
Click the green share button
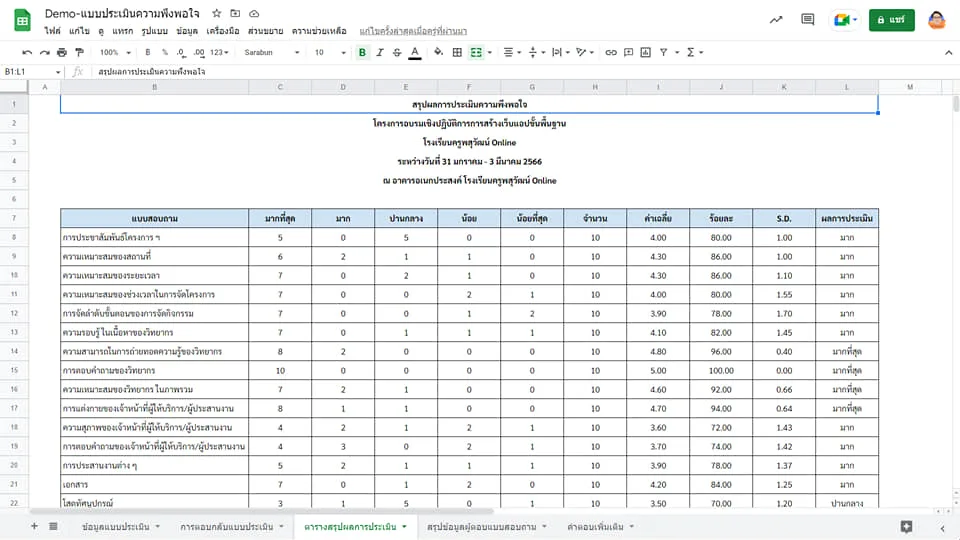coord(891,20)
